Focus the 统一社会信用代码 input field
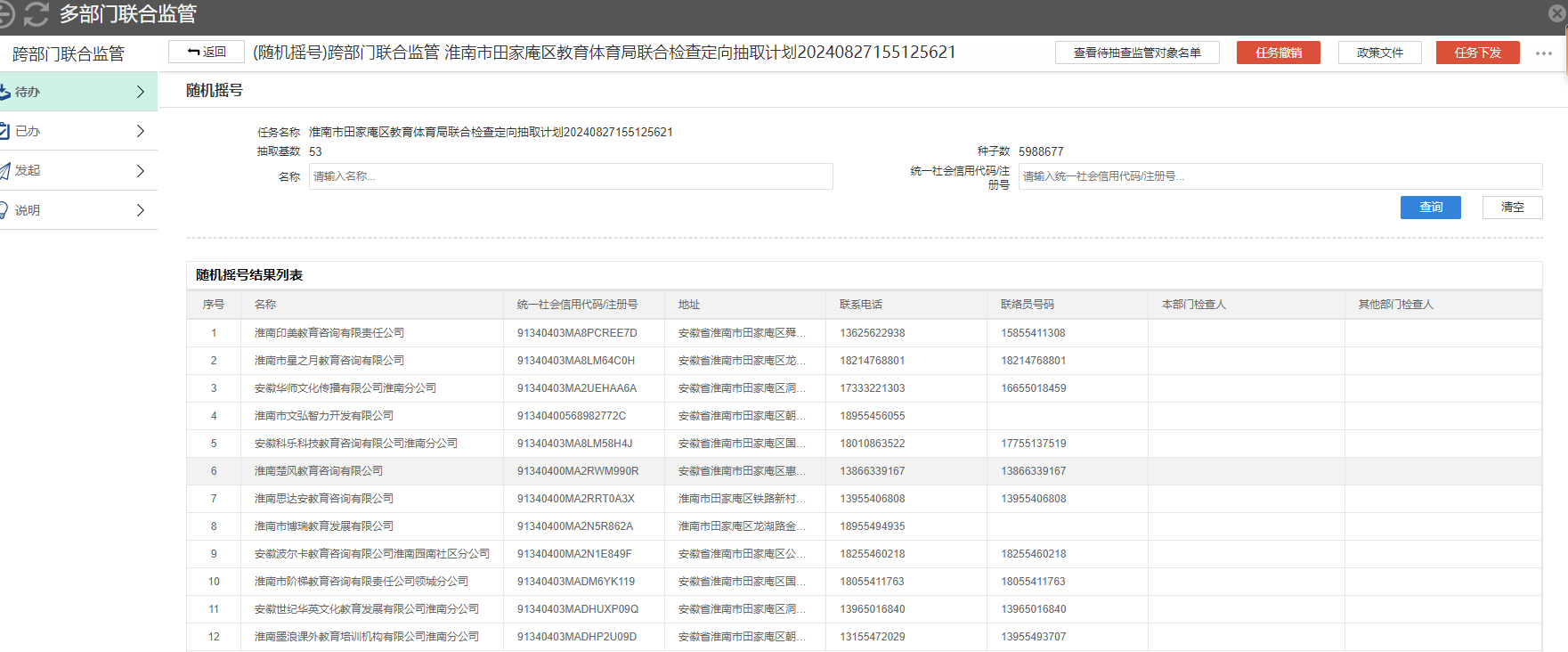This screenshot has width=1568, height=652. point(1280,176)
